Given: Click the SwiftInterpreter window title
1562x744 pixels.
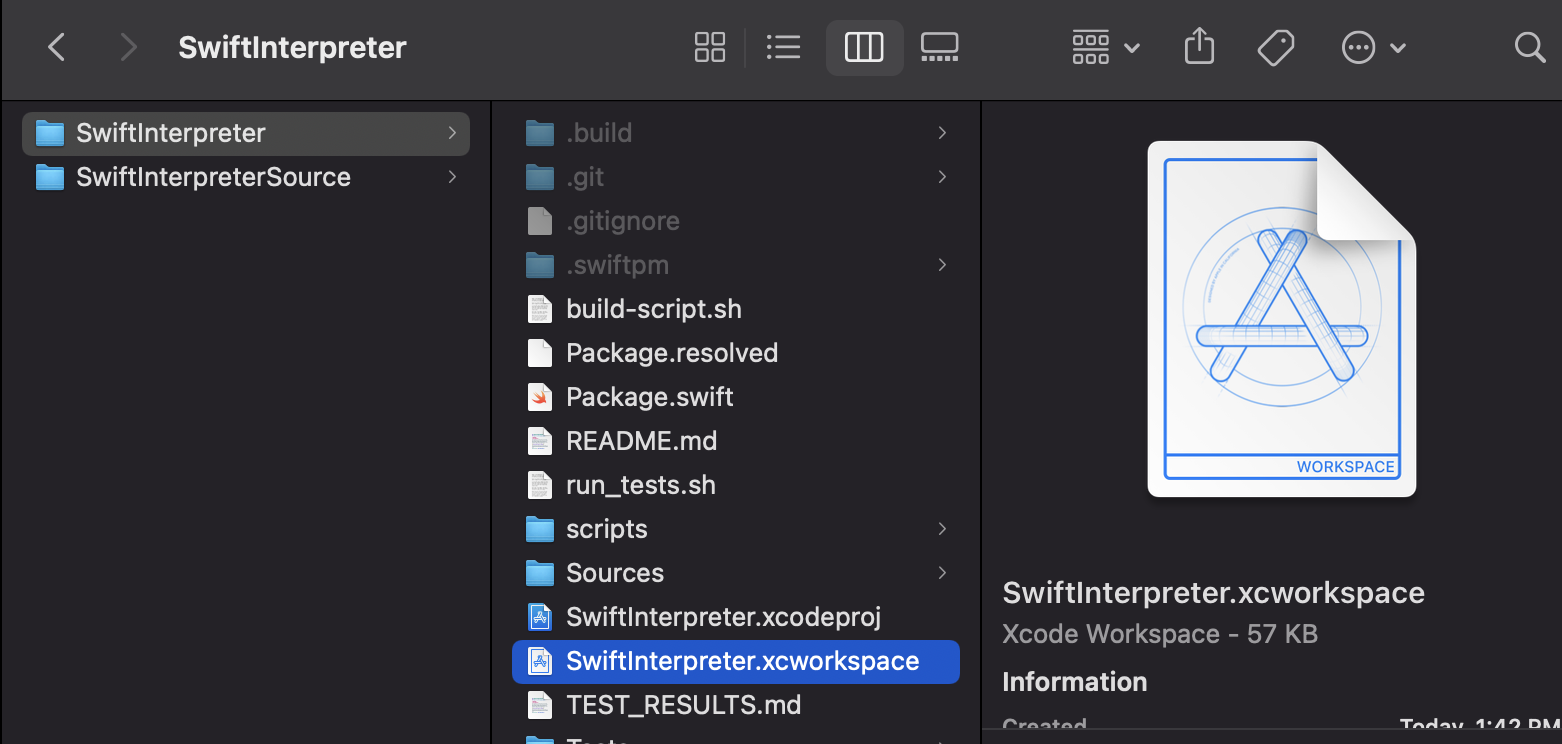Looking at the screenshot, I should (292, 47).
